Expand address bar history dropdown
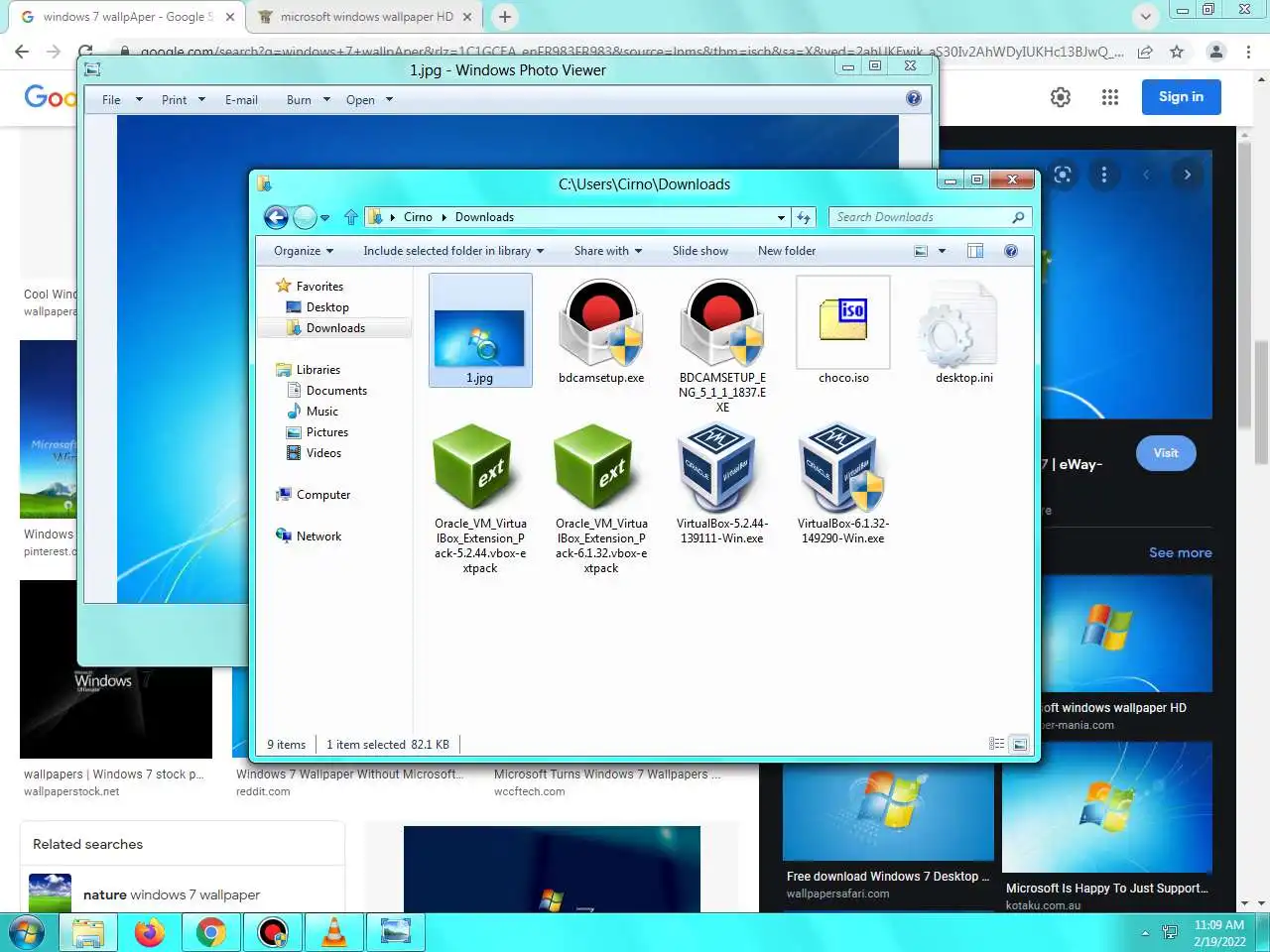Viewport: 1270px width, 952px height. (781, 217)
